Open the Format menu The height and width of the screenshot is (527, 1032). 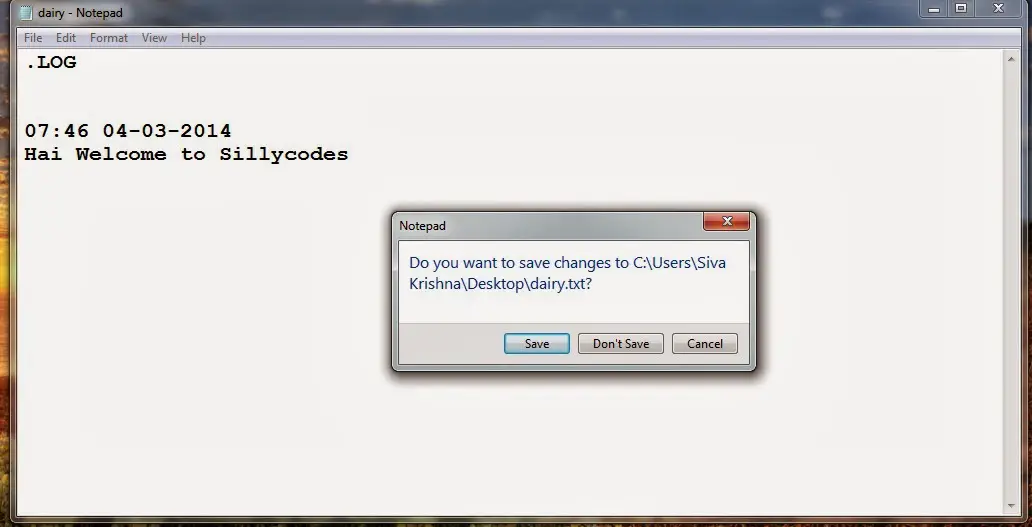coord(109,38)
